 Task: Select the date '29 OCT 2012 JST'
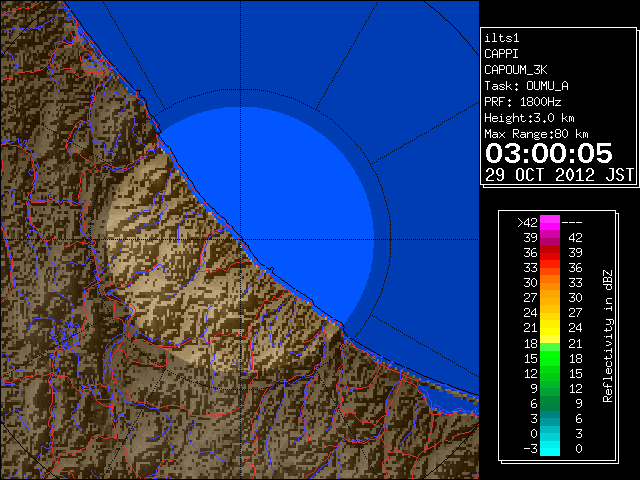point(559,175)
